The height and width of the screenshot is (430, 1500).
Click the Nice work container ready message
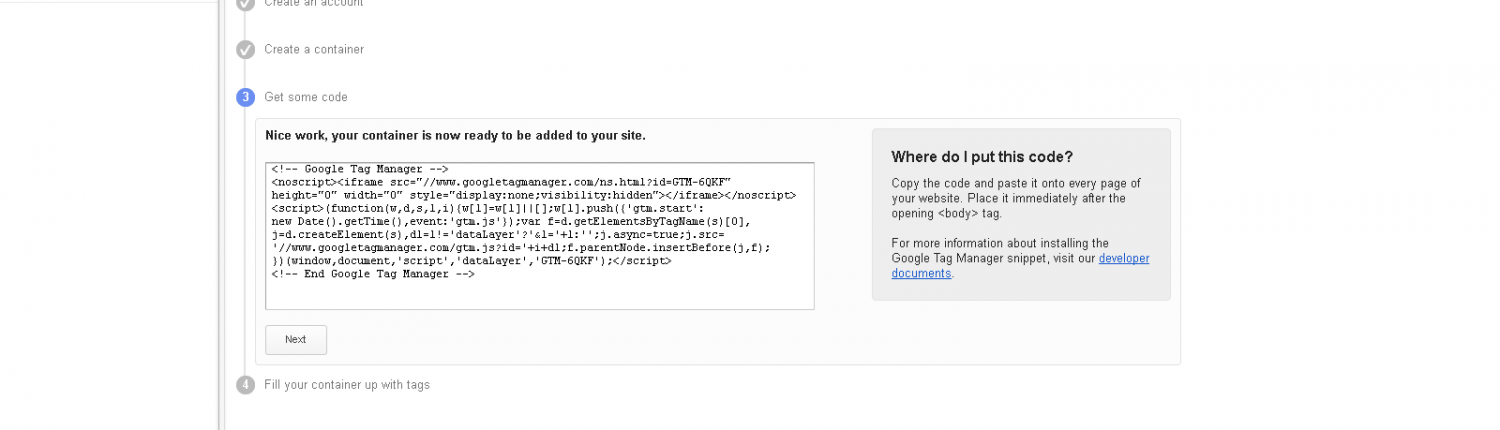click(x=455, y=135)
